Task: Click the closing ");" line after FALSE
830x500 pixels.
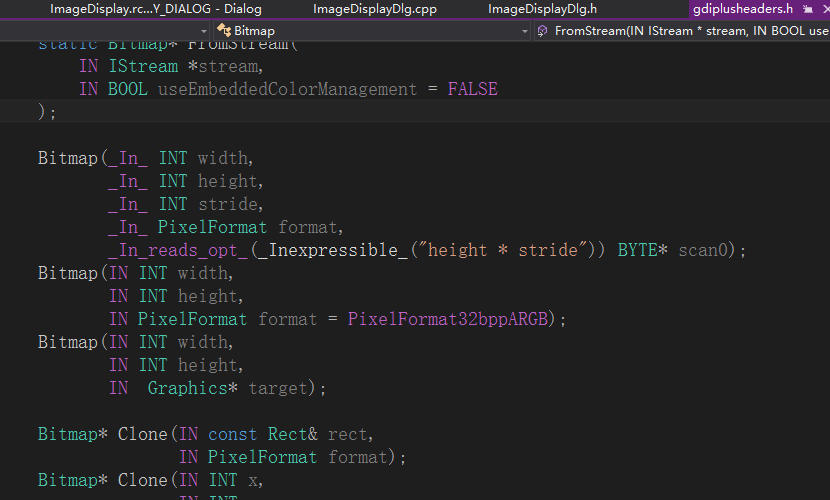Action: point(47,112)
